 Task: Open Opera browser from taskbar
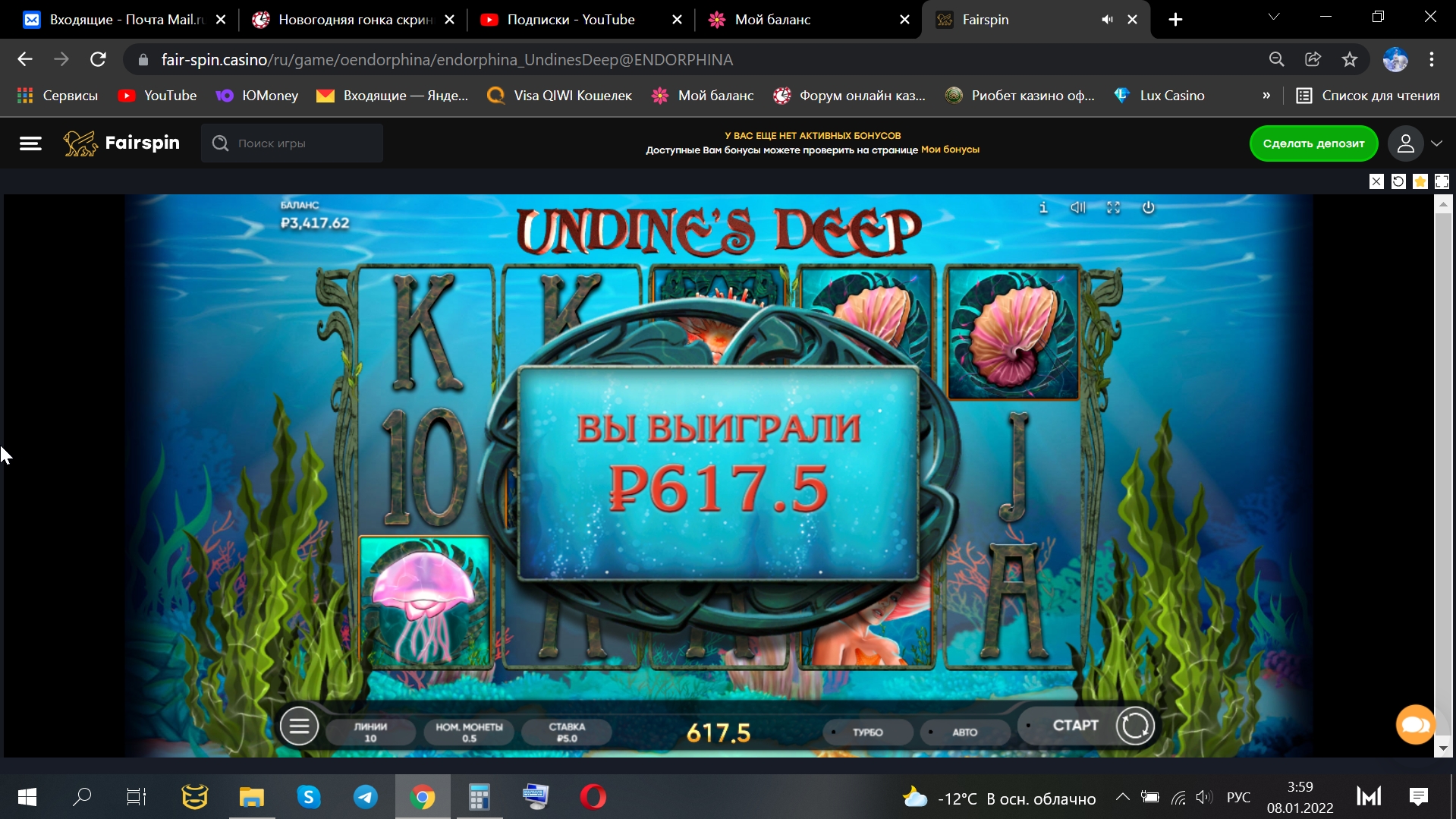593,797
